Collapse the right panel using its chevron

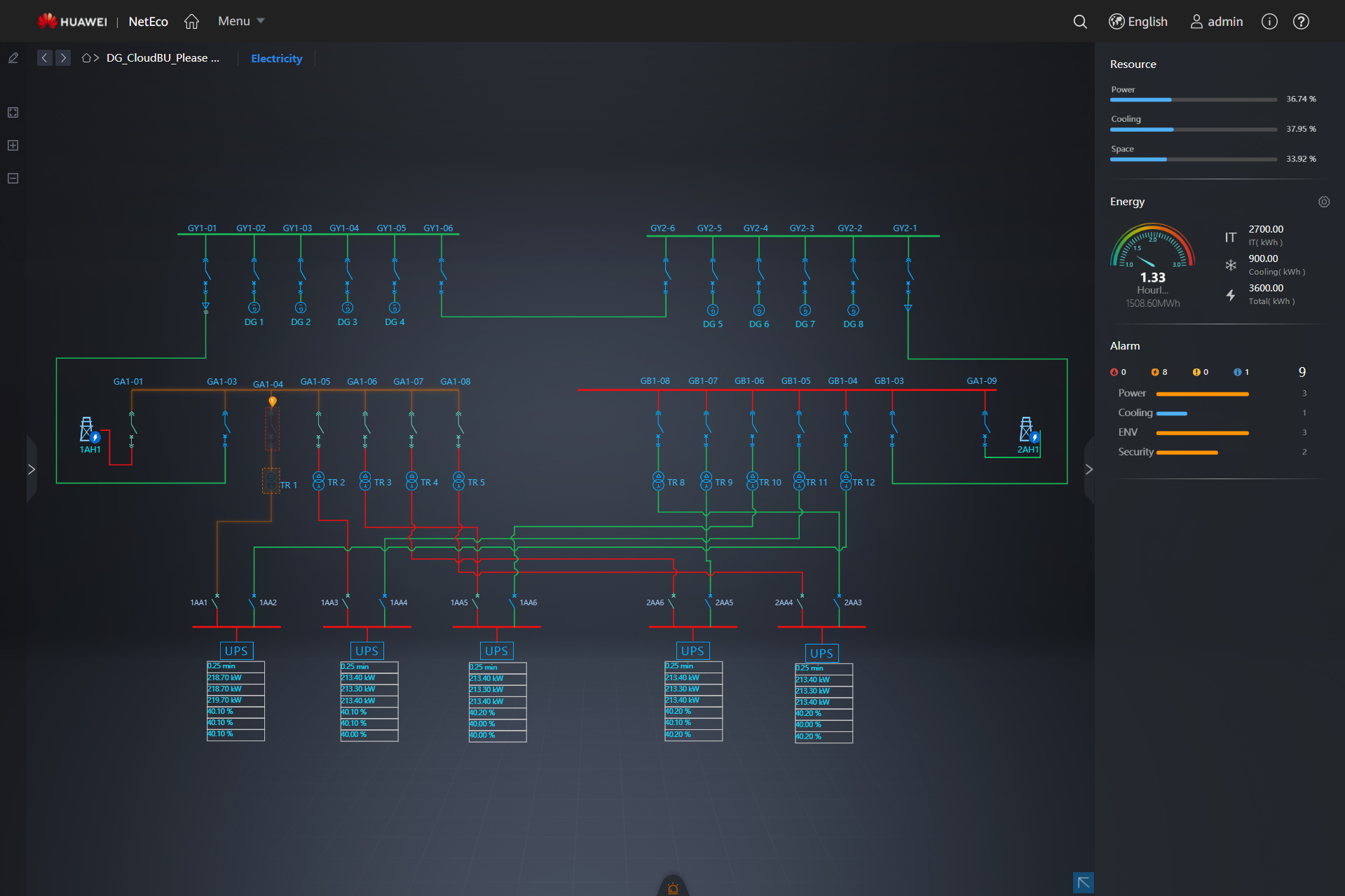1088,469
